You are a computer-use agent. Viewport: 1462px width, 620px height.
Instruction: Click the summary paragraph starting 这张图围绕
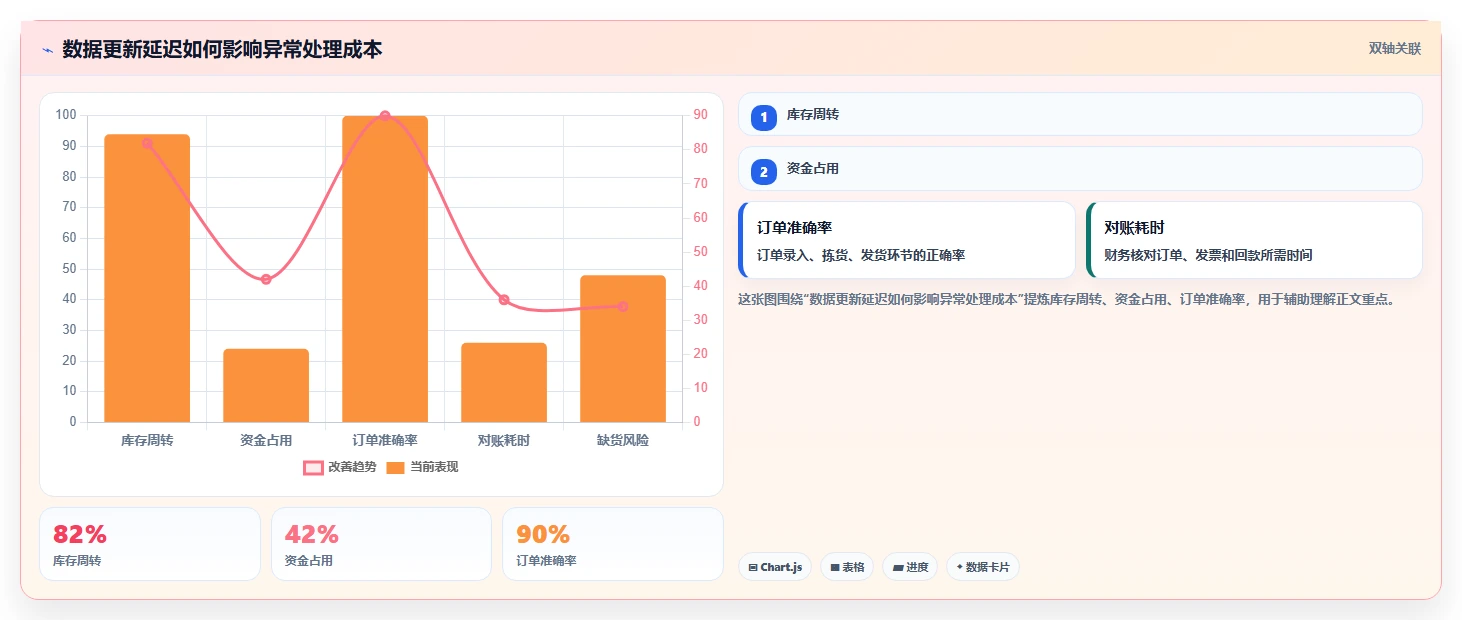point(1066,299)
